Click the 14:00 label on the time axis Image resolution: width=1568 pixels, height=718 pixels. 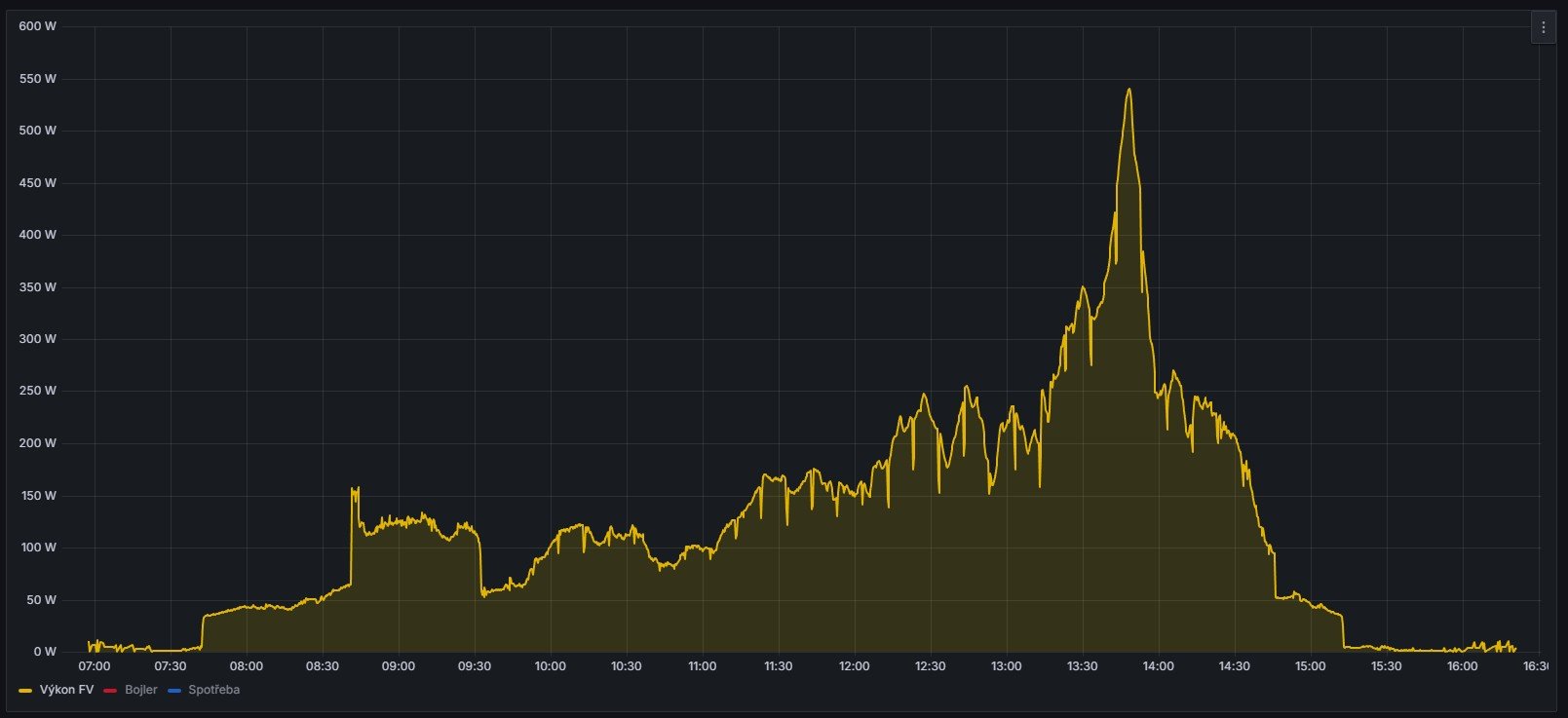(x=1158, y=666)
